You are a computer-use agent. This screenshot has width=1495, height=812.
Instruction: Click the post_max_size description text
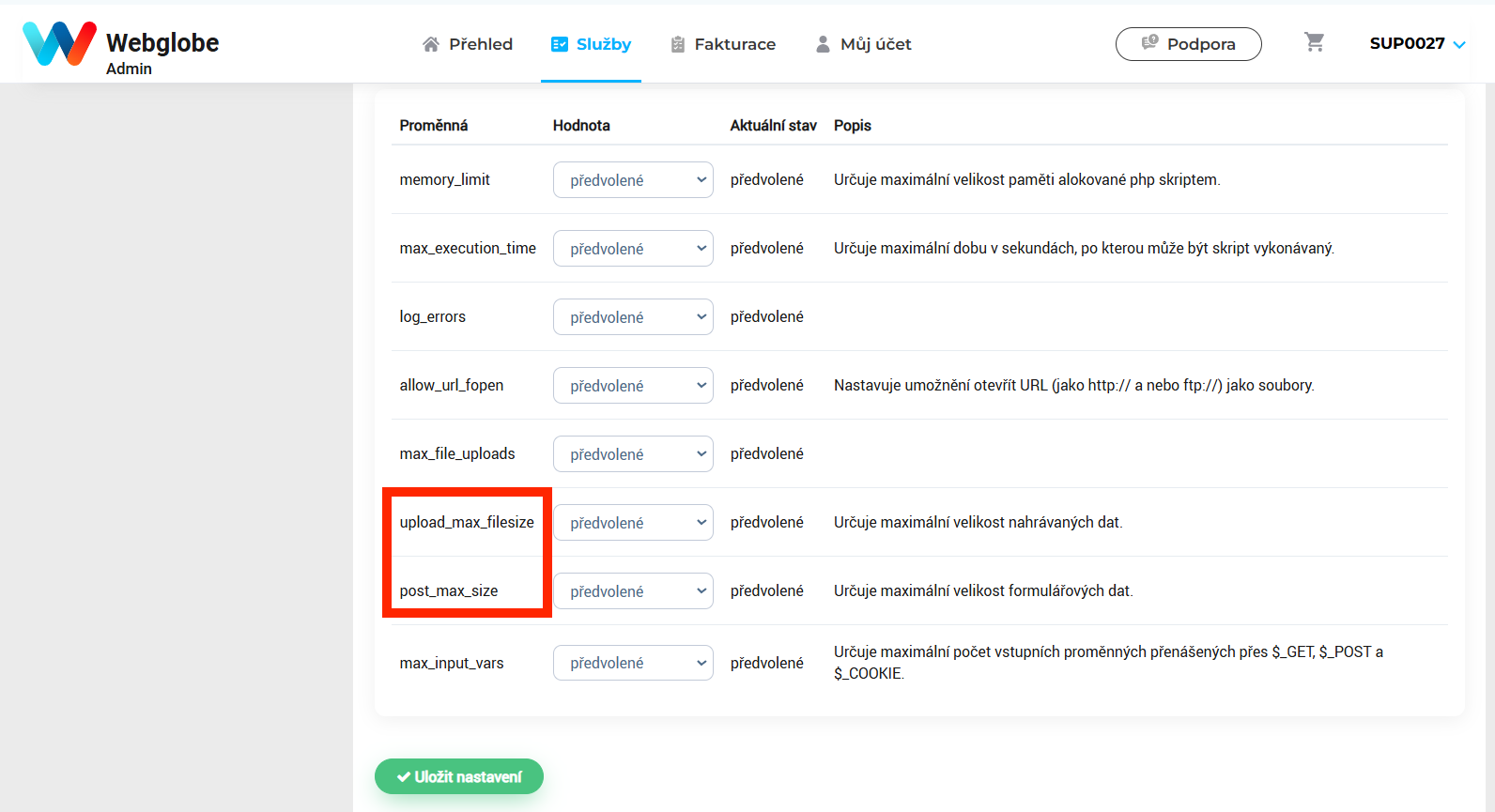983,591
